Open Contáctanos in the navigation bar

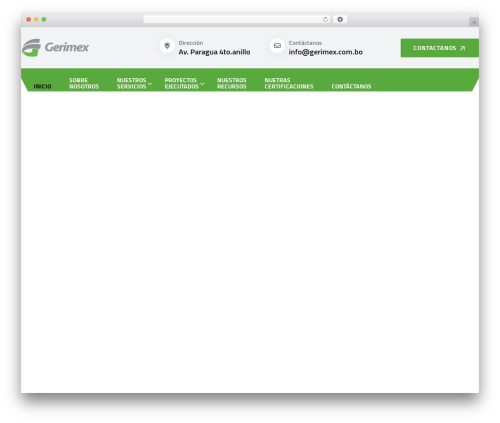coord(351,87)
